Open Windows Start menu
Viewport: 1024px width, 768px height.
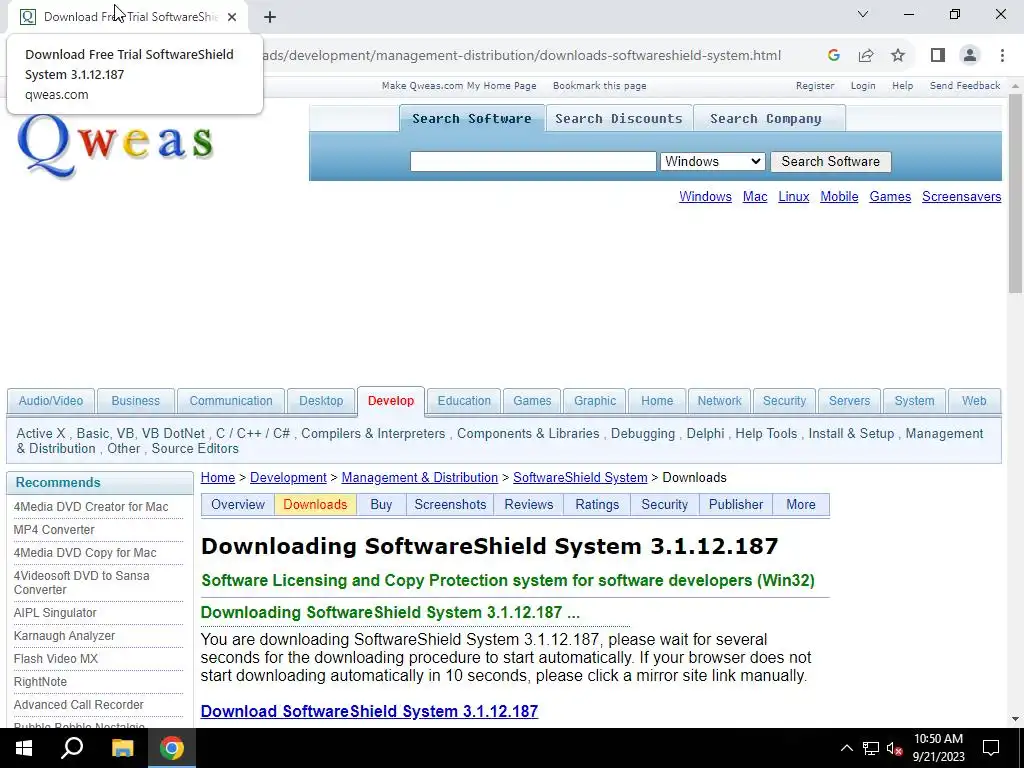24,748
